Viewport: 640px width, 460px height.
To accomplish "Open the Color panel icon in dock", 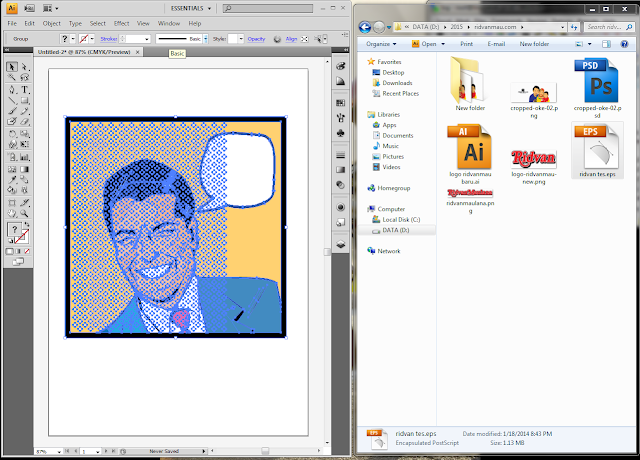I will pyautogui.click(x=340, y=66).
